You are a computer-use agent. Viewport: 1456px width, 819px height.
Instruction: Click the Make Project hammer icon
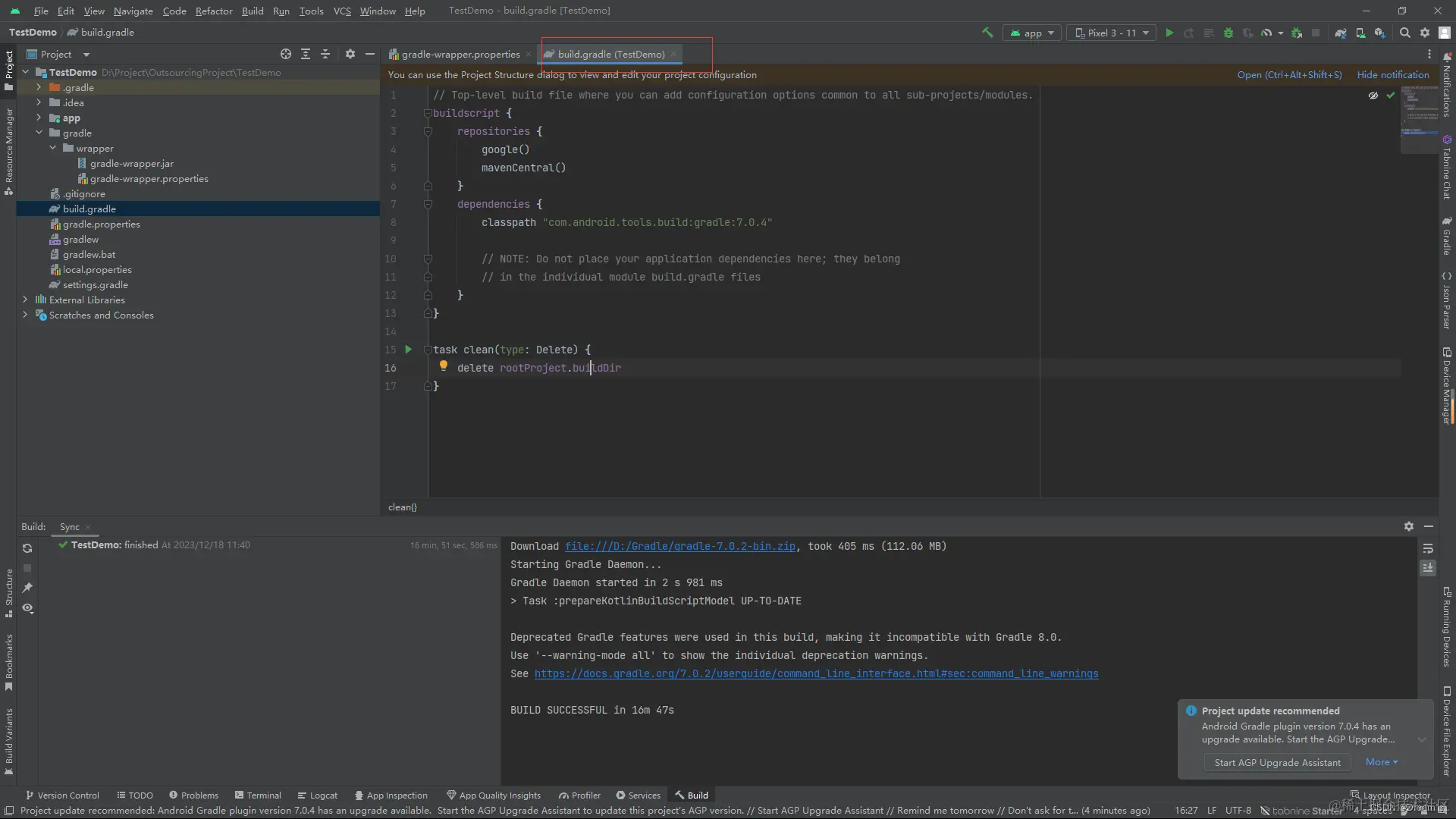987,33
